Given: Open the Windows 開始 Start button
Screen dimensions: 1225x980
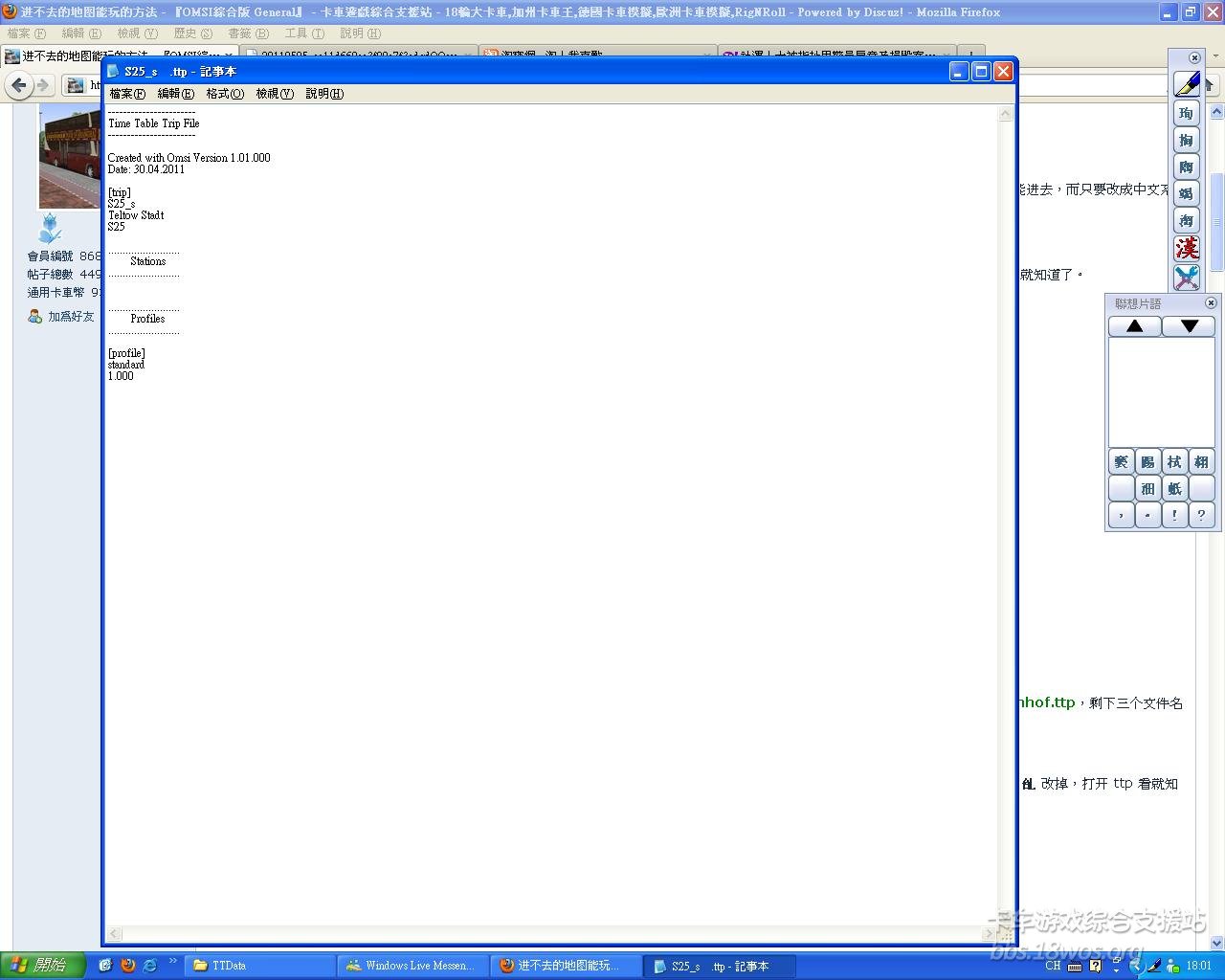Looking at the screenshot, I should (41, 966).
